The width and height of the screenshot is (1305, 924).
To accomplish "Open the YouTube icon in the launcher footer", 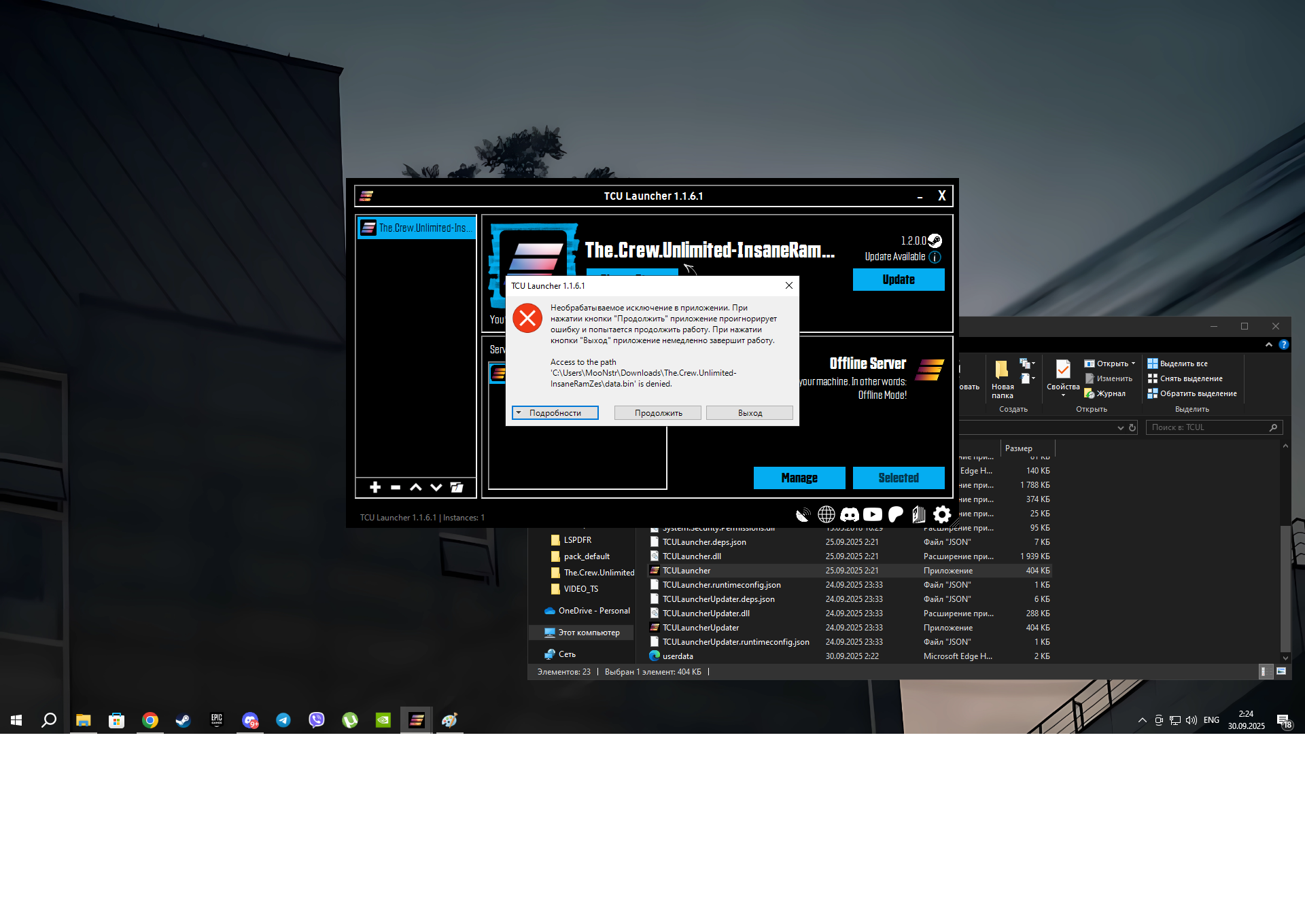I will click(873, 514).
